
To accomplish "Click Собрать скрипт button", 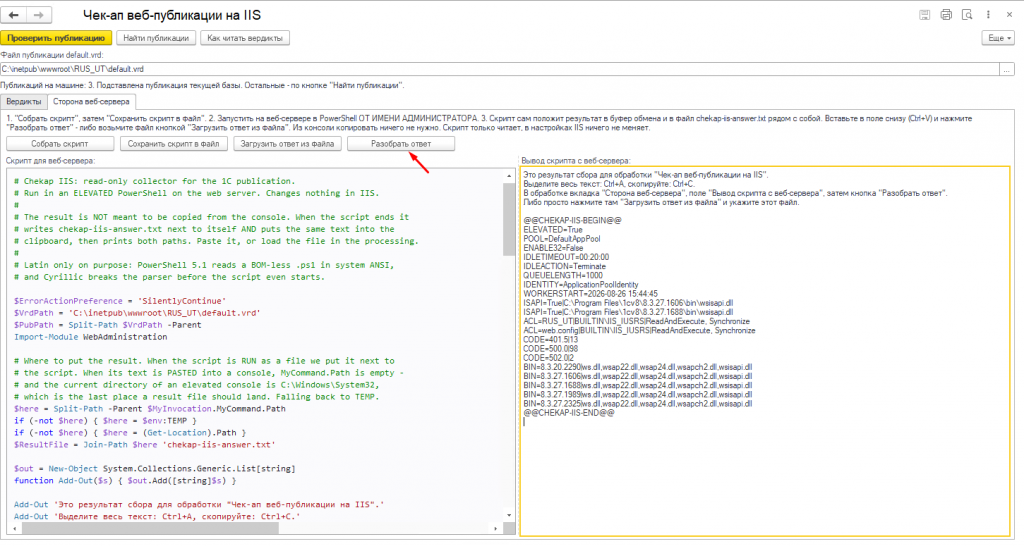I will point(60,144).
